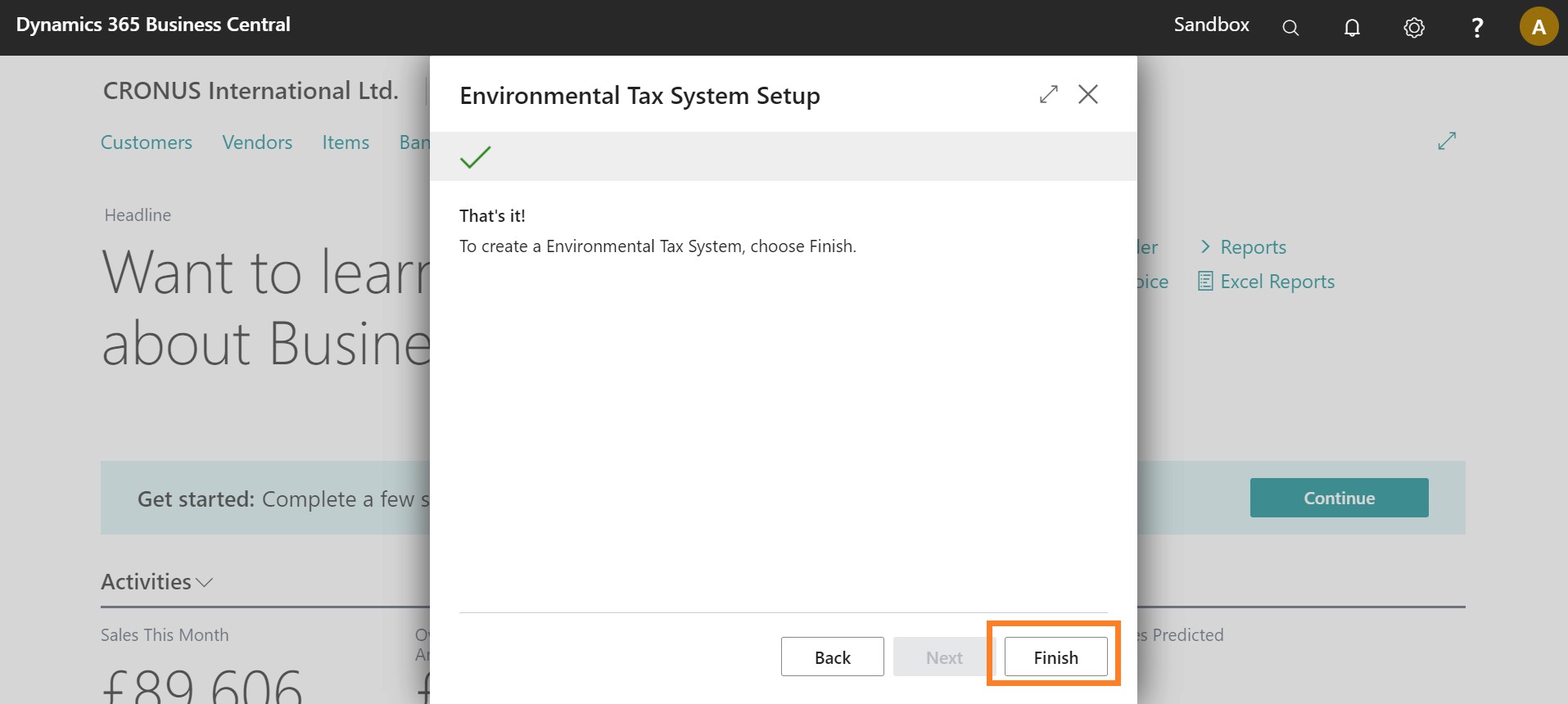Open the Customers navigation link
The height and width of the screenshot is (704, 1568).
pos(147,142)
